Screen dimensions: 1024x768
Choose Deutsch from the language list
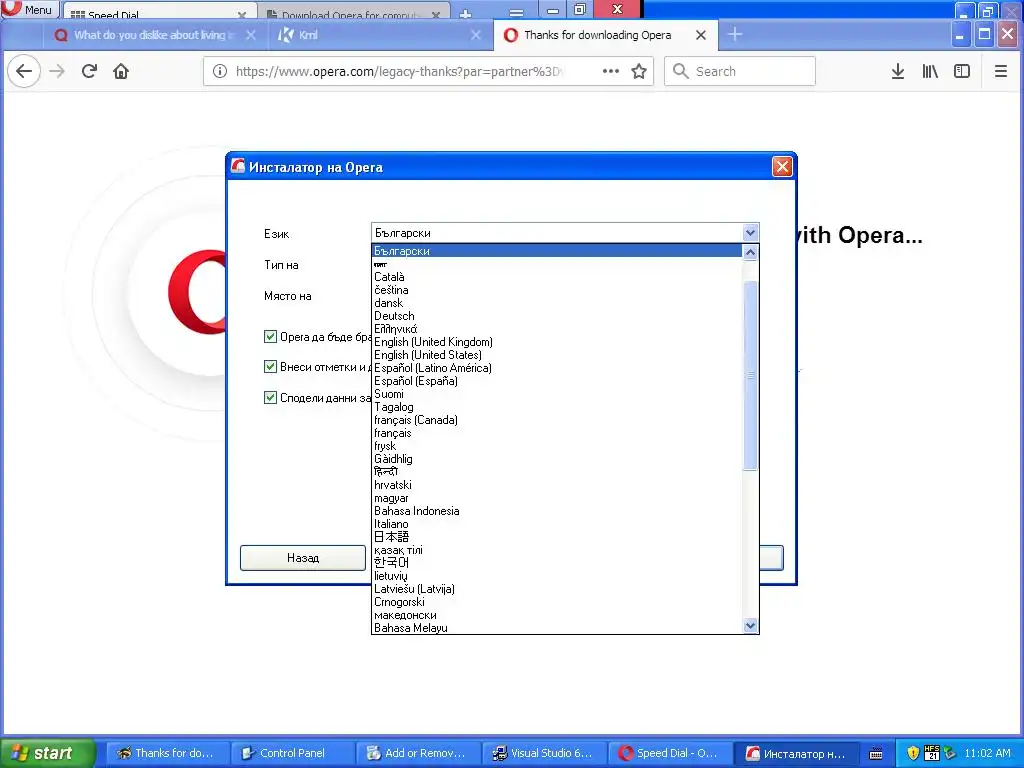tap(557, 316)
